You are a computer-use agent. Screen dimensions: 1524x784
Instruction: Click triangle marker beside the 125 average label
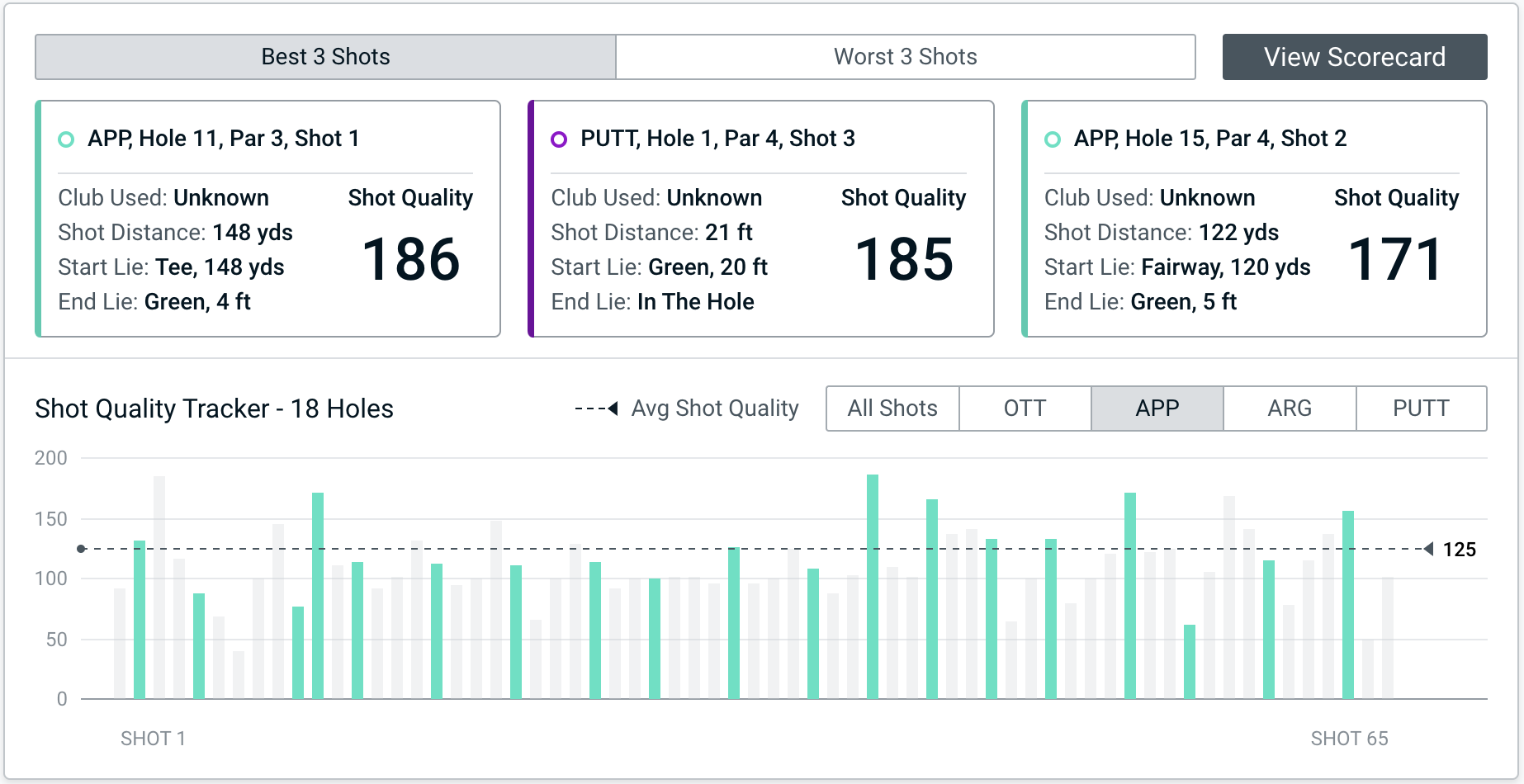tap(1428, 549)
